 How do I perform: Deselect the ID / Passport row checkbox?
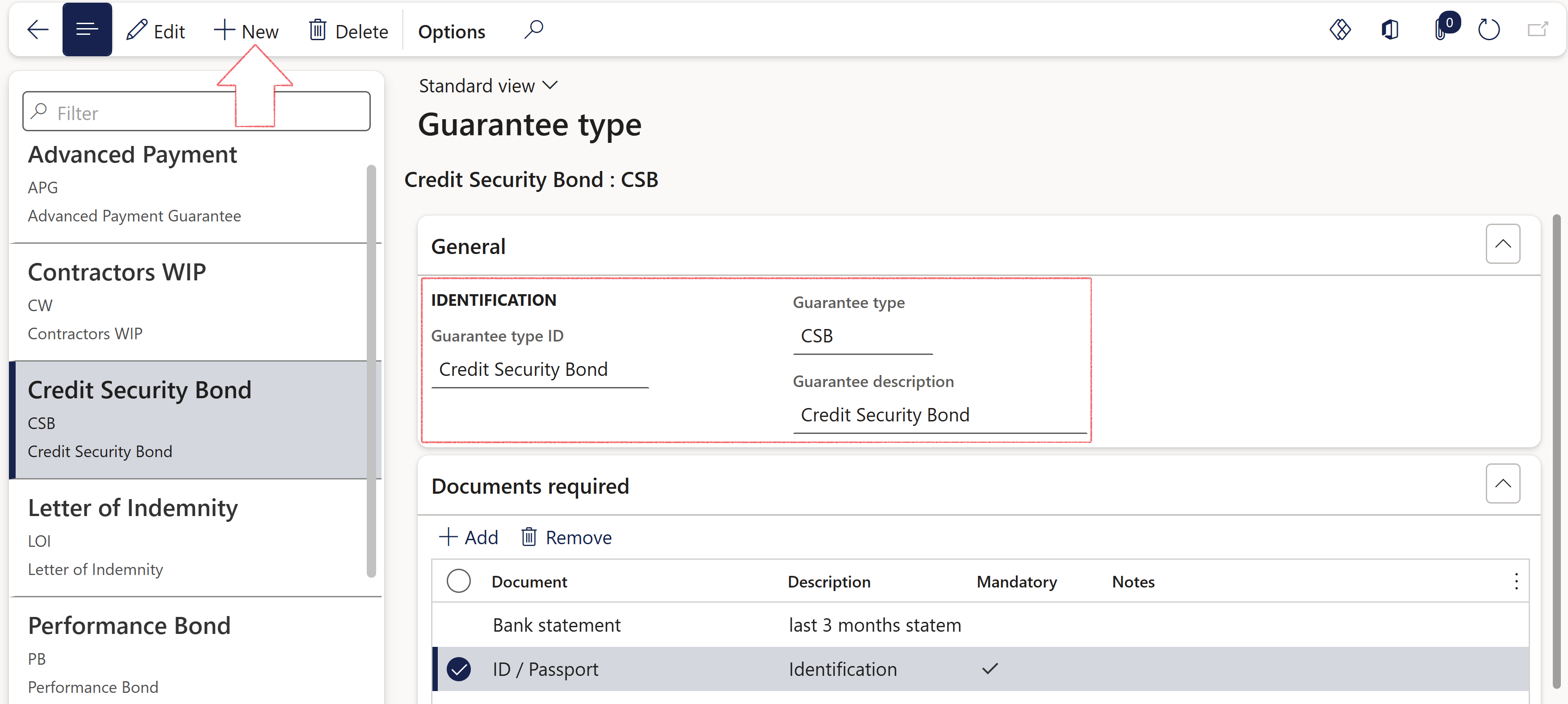coord(458,669)
